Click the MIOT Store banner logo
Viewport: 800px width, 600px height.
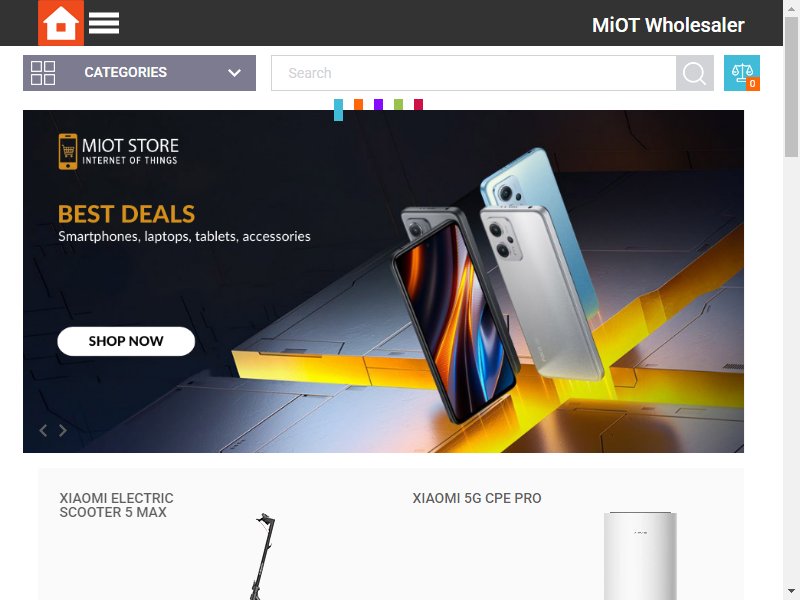pos(118,152)
